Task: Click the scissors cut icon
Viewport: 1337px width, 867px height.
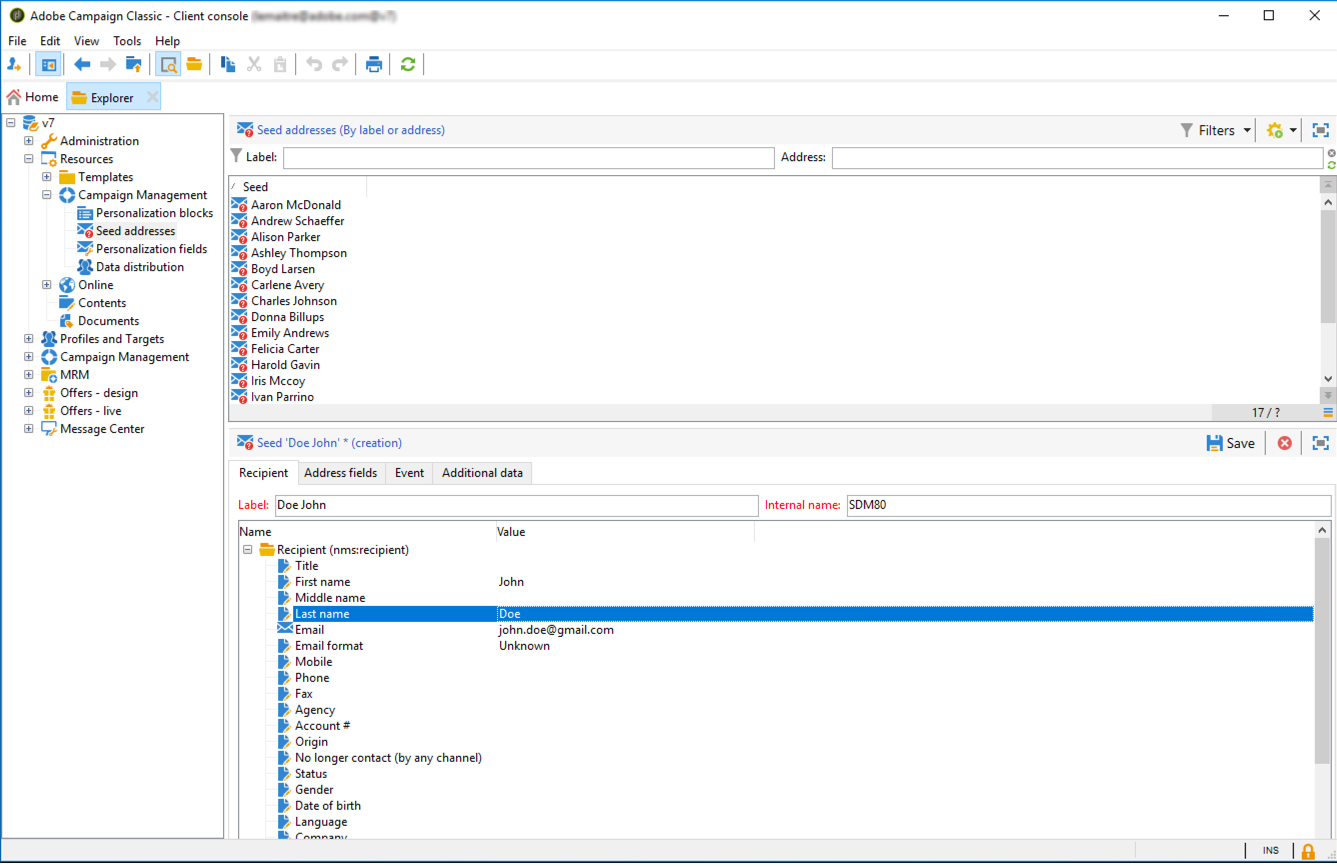Action: coord(254,65)
